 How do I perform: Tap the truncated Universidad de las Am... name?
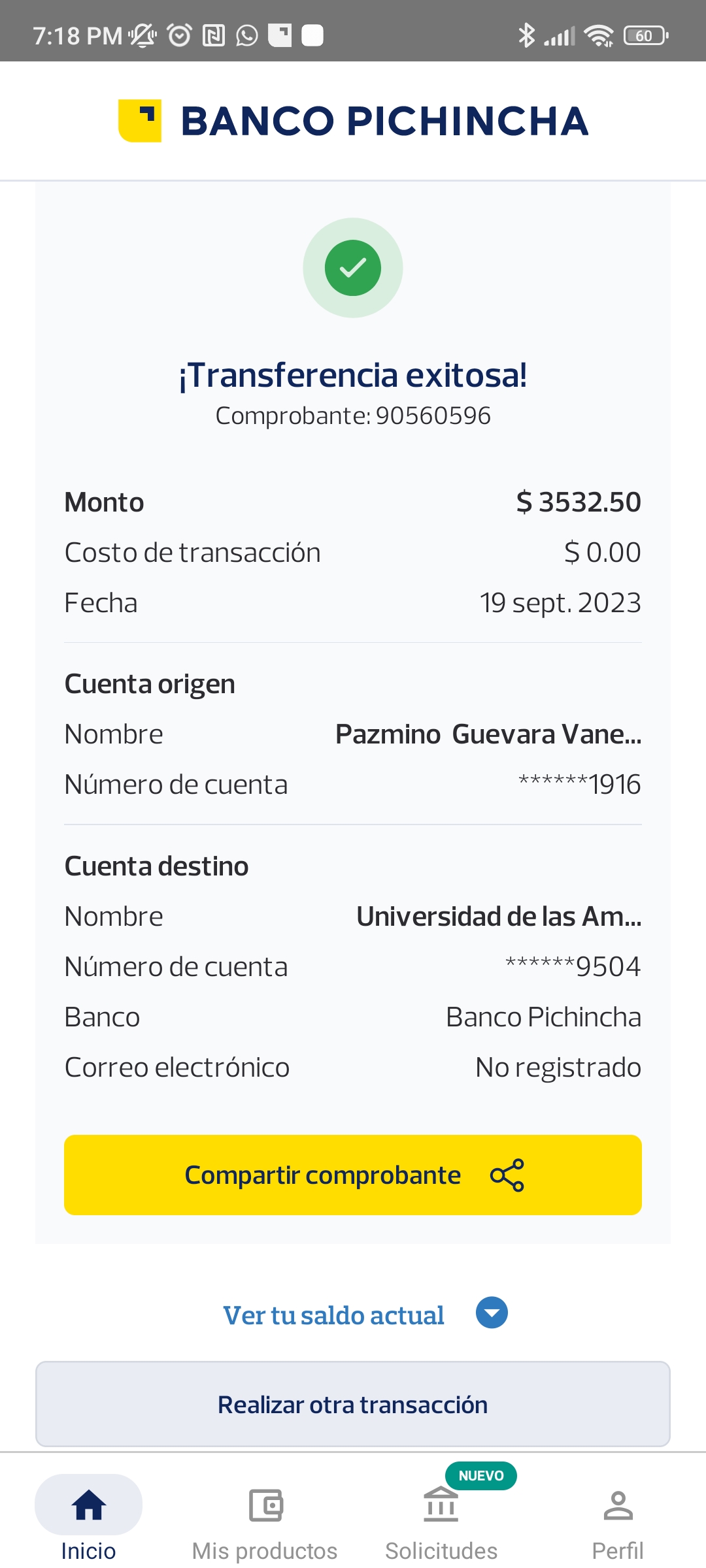pyautogui.click(x=499, y=917)
